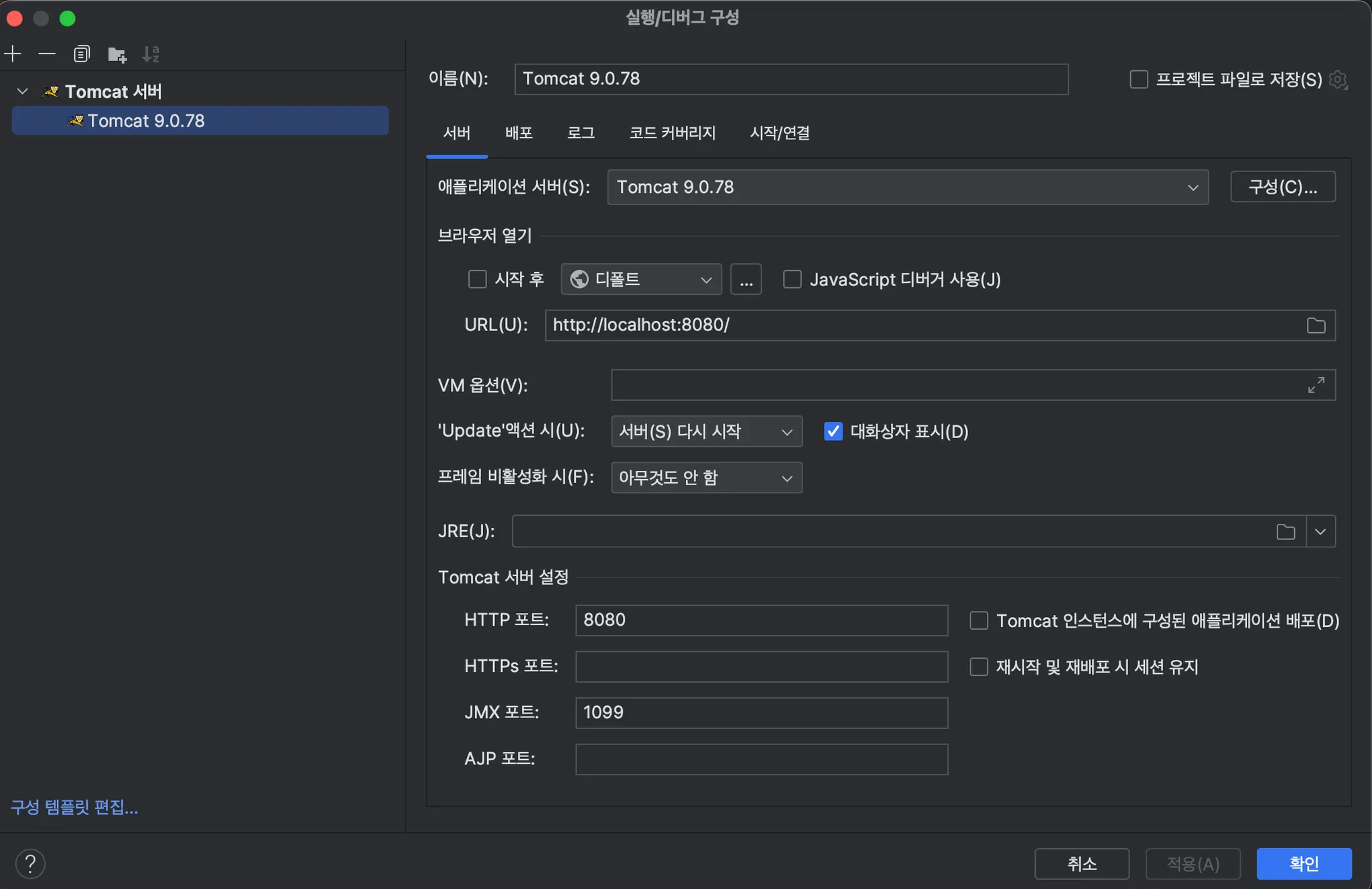Switch to the 배포 tab

click(519, 133)
